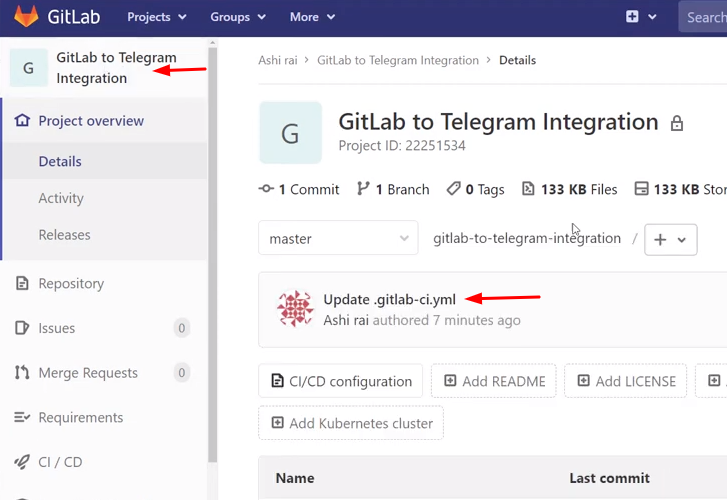The width and height of the screenshot is (727, 500).
Task: Click the tag icon beside 0 Tags
Action: [453, 188]
